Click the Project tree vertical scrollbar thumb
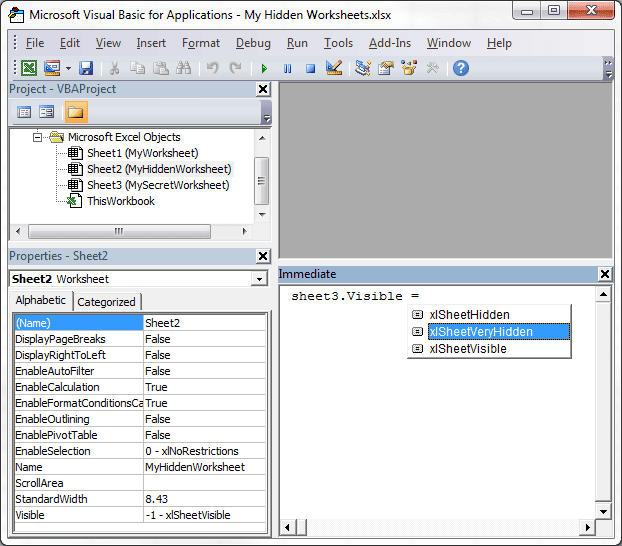 point(261,181)
